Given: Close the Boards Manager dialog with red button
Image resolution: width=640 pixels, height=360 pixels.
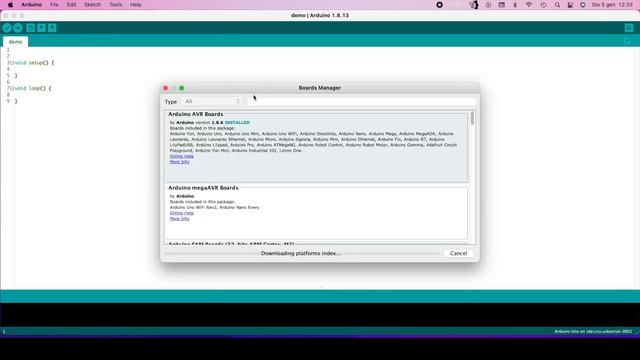Looking at the screenshot, I should 166,88.
